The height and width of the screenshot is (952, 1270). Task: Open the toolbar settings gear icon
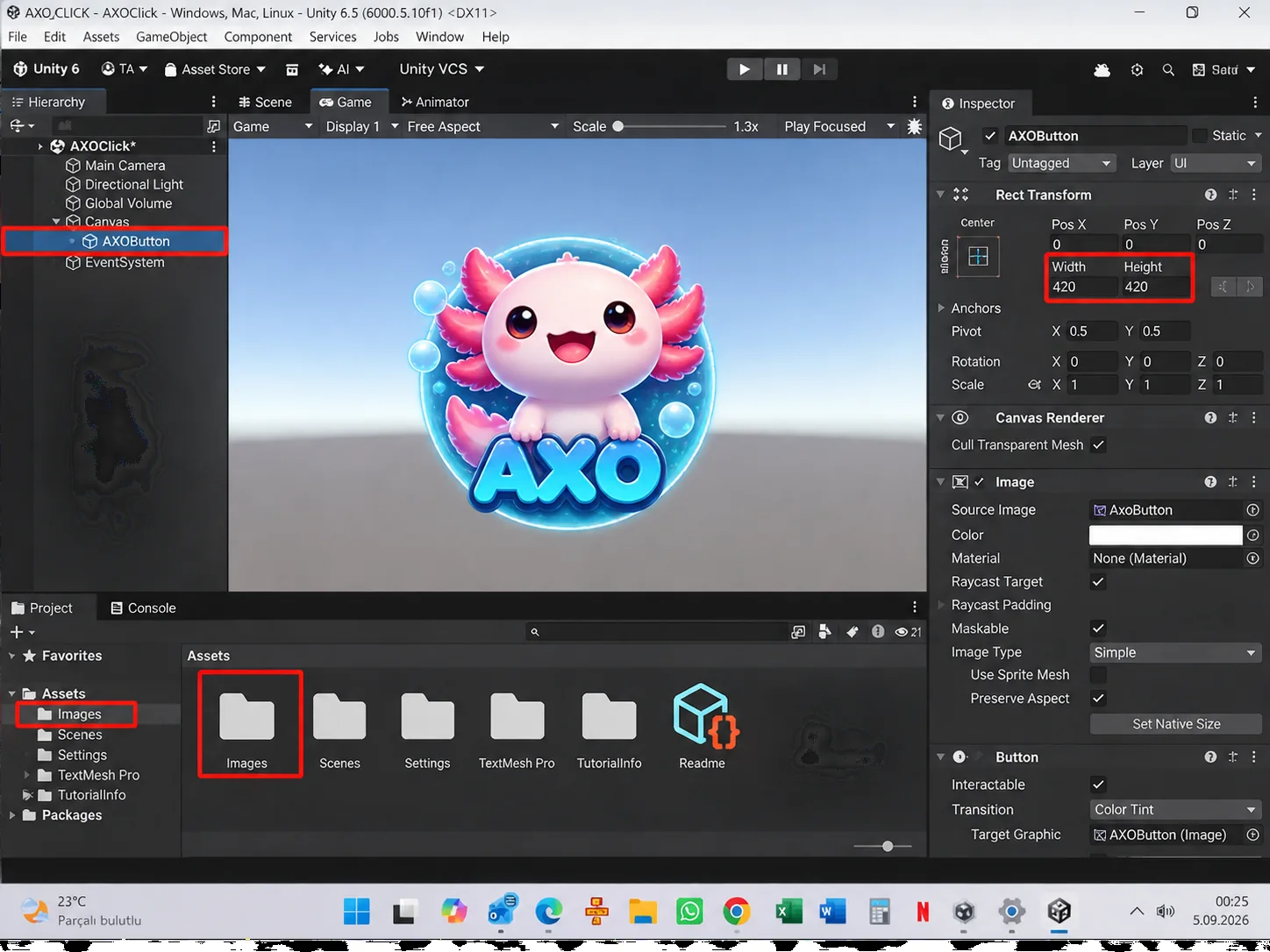[x=1137, y=69]
